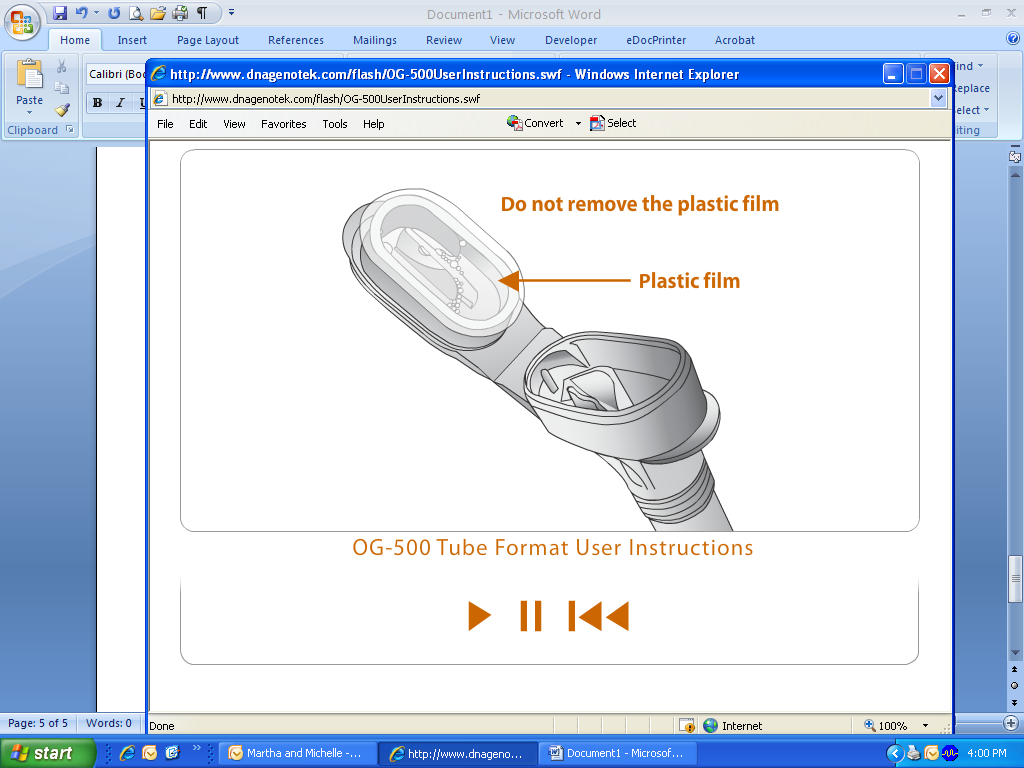Launch Internet Explorer from Quick Launch

click(127, 753)
